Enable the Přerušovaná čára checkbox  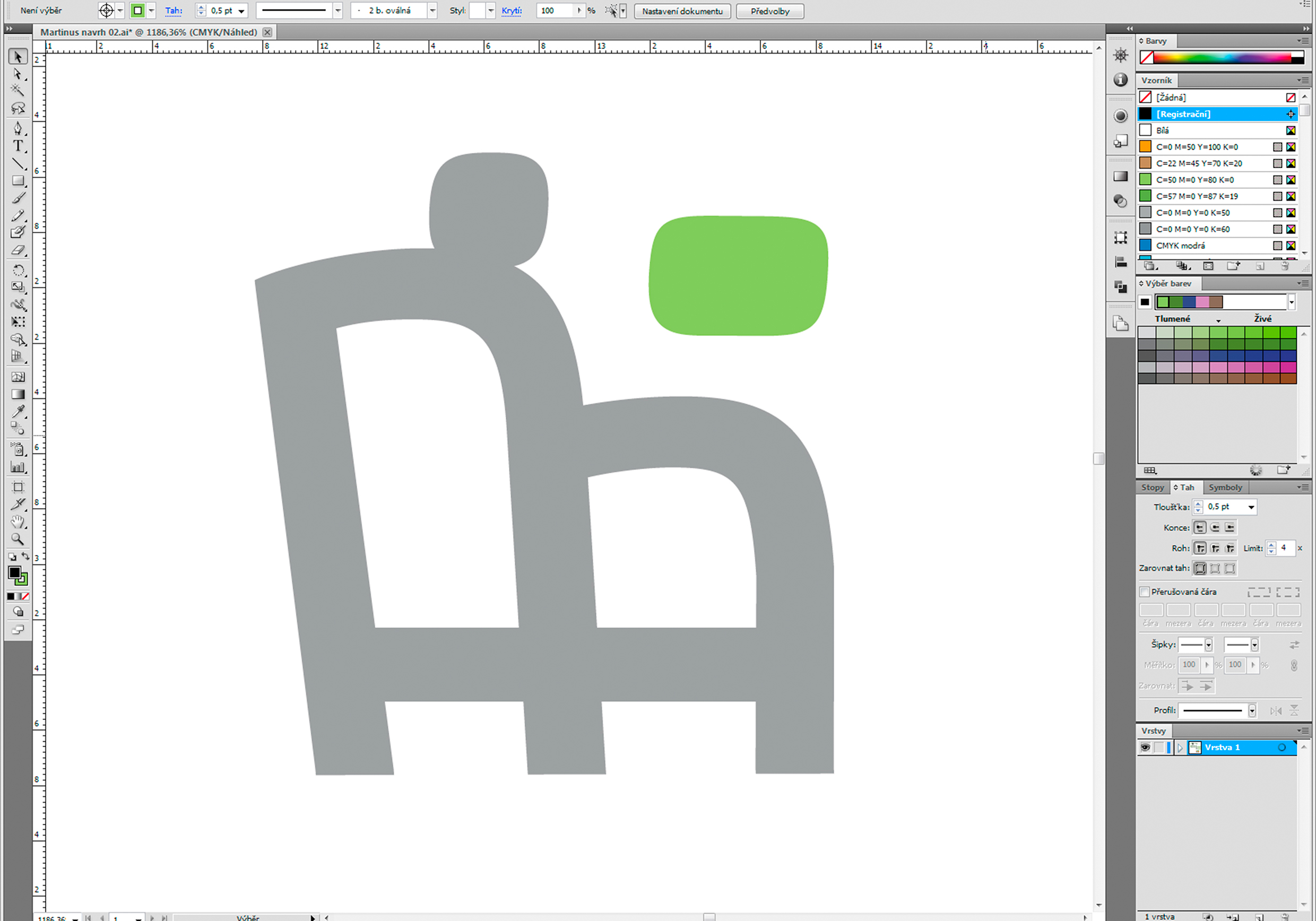[1145, 592]
